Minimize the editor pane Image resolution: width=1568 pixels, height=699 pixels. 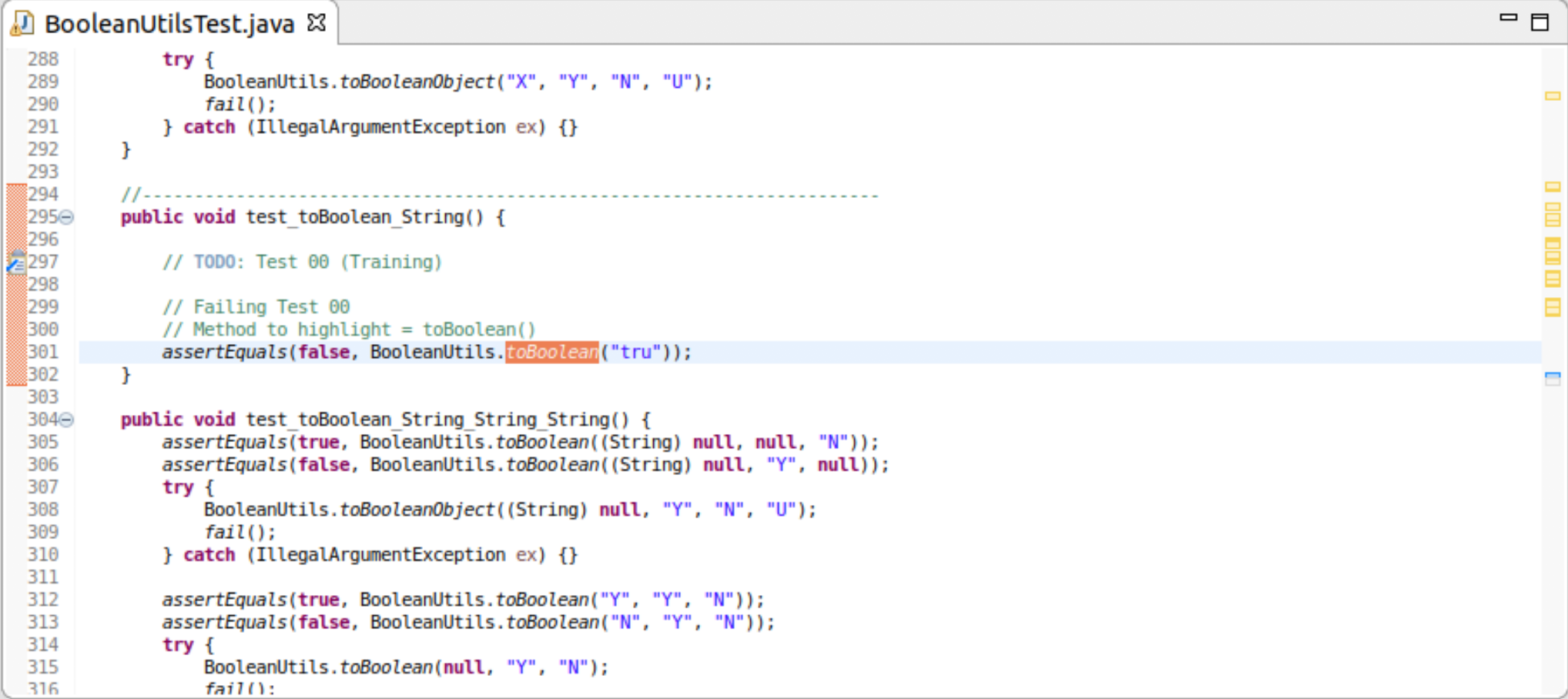(x=1508, y=18)
